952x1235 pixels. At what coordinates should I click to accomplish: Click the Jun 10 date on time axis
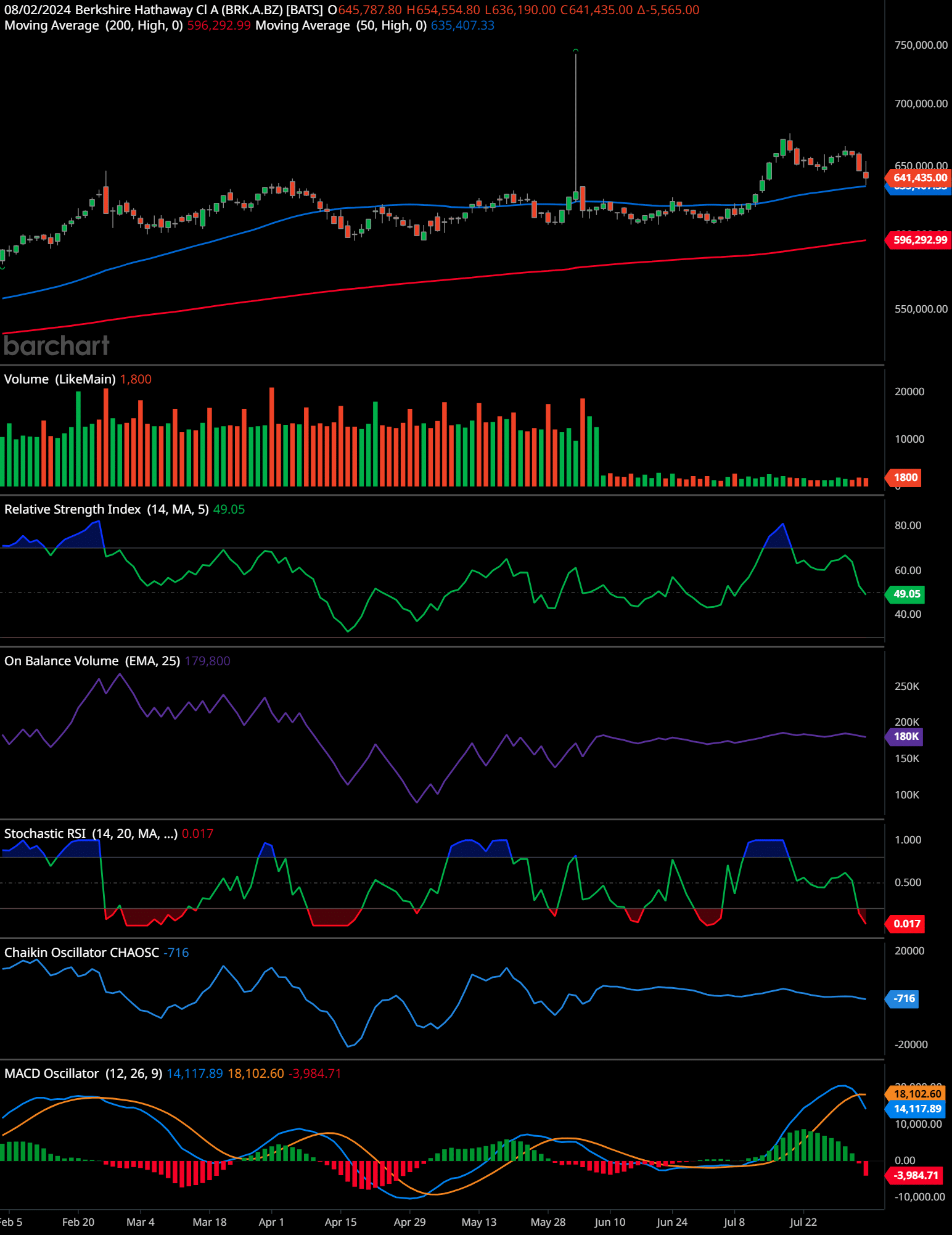point(610,1222)
